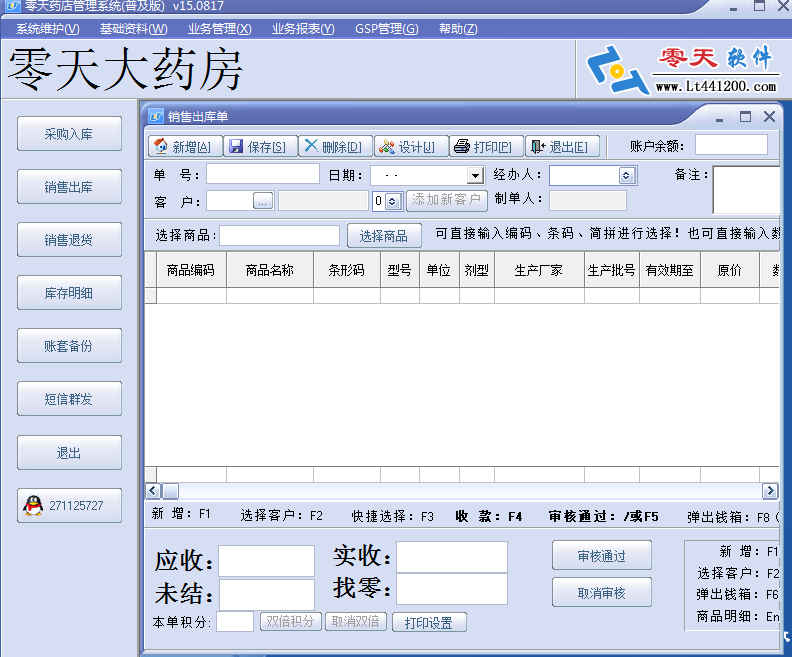Click the 打印(P) print toolbar button
The image size is (792, 657).
point(486,146)
